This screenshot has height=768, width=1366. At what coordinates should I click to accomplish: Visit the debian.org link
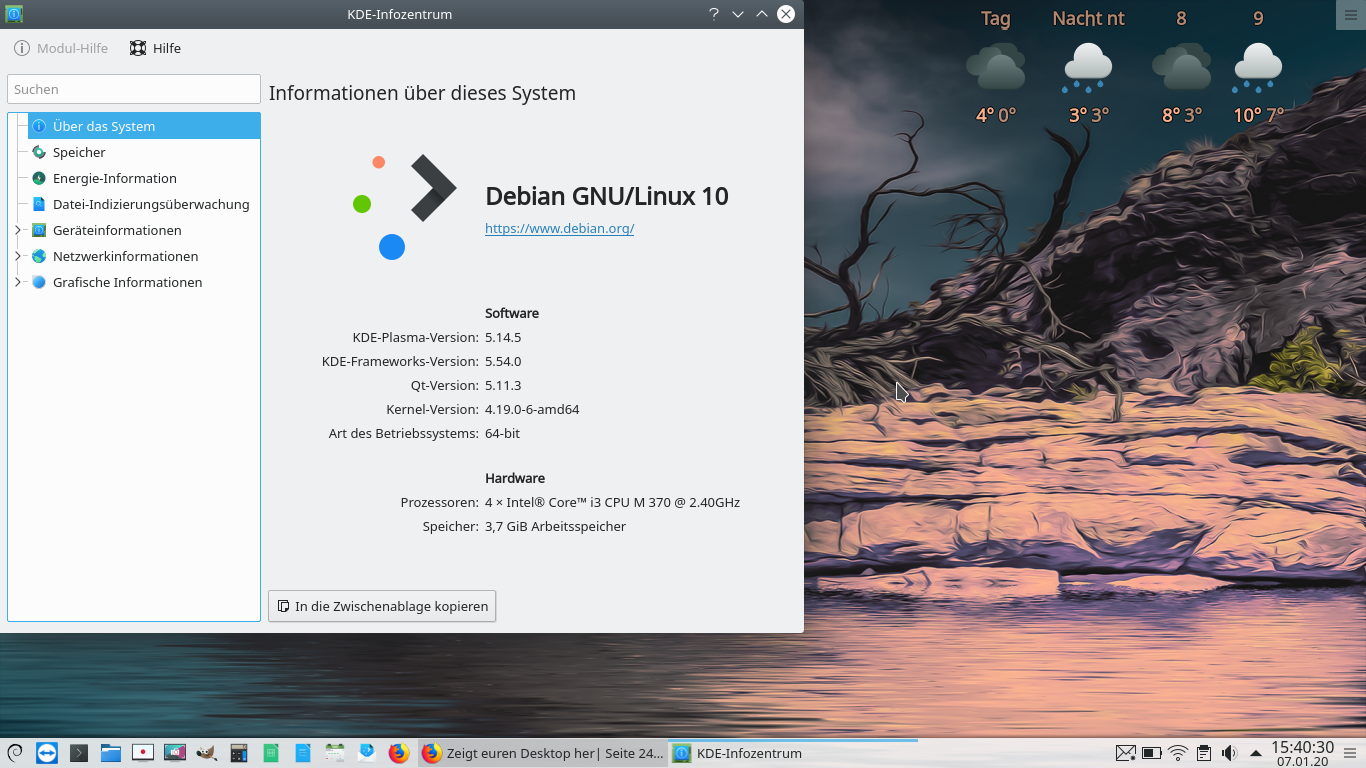(x=559, y=228)
